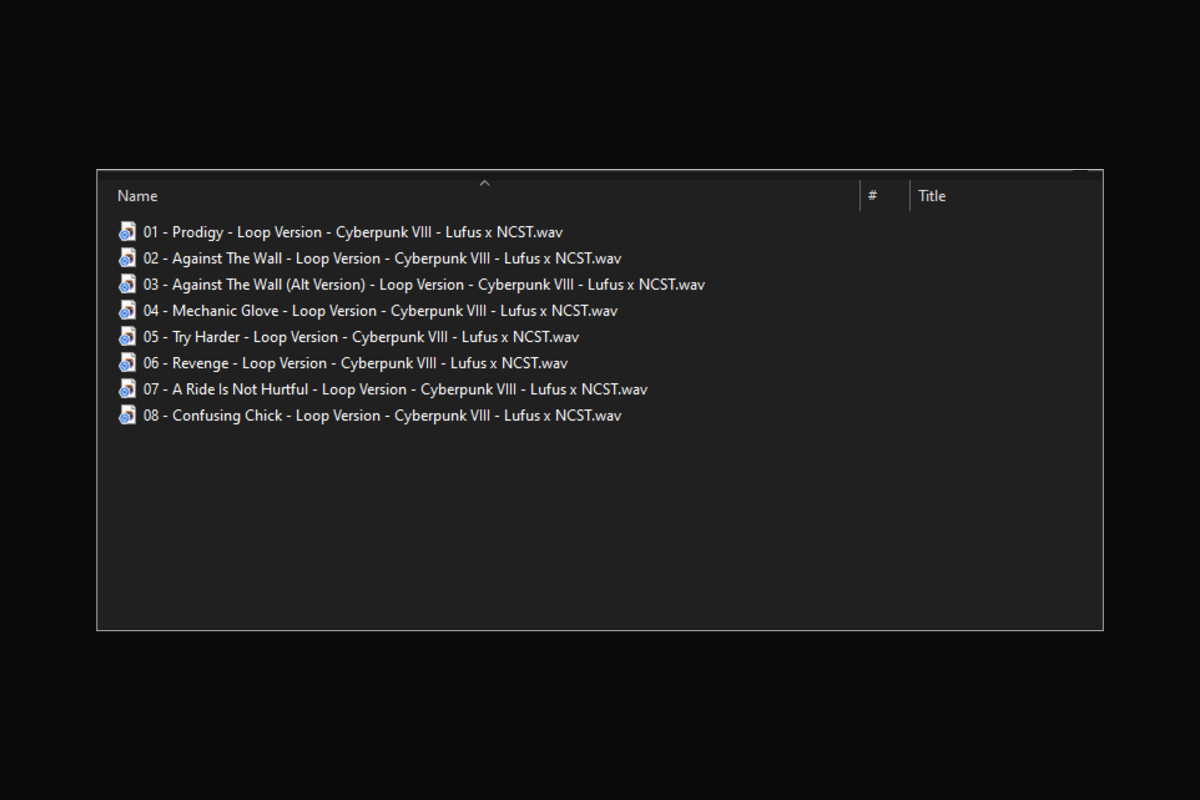Image resolution: width=1200 pixels, height=800 pixels.
Task: Select the file name 02 - Against The Wall Loop Version
Action: point(382,258)
